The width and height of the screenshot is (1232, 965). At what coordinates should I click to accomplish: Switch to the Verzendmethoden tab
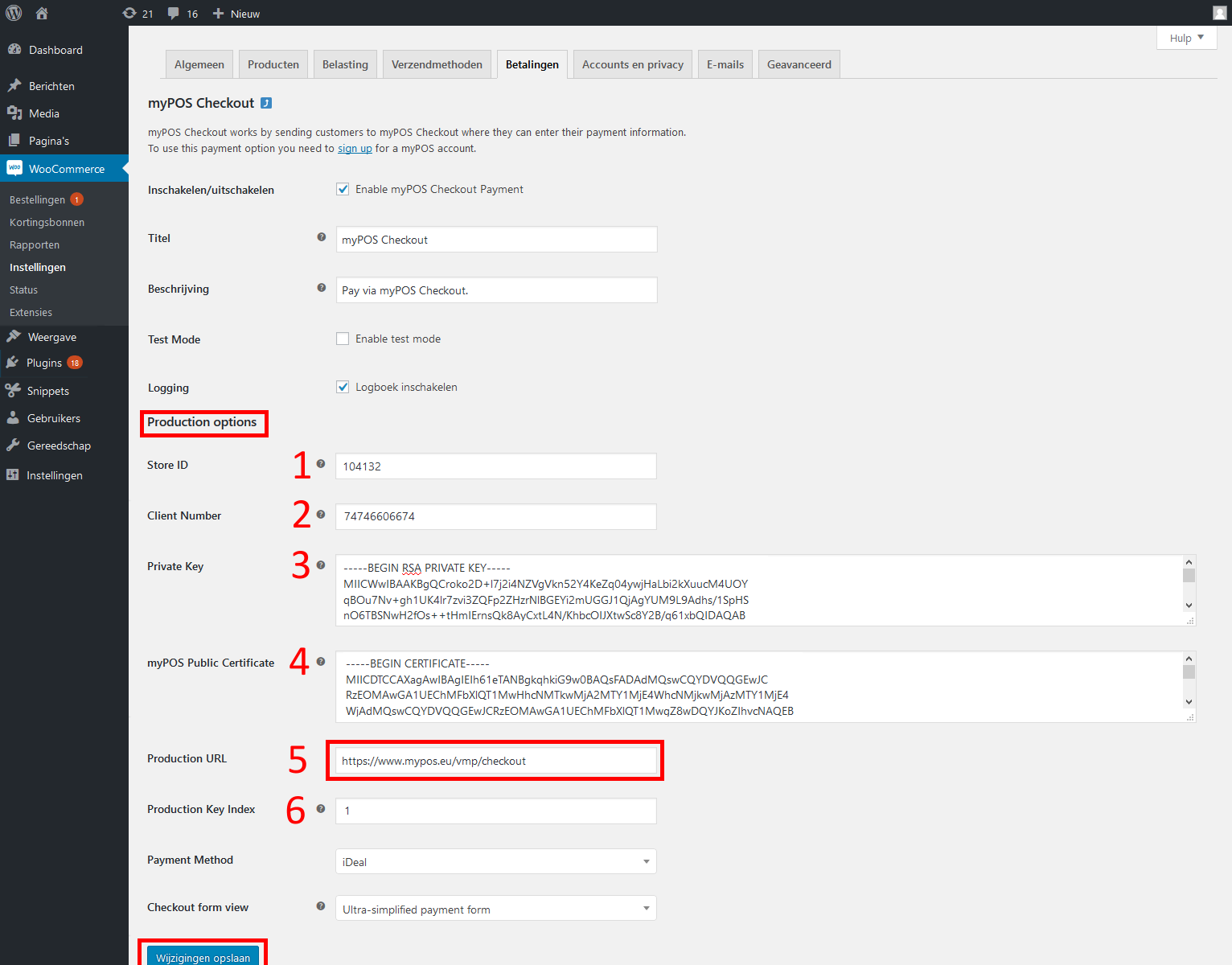pyautogui.click(x=437, y=64)
